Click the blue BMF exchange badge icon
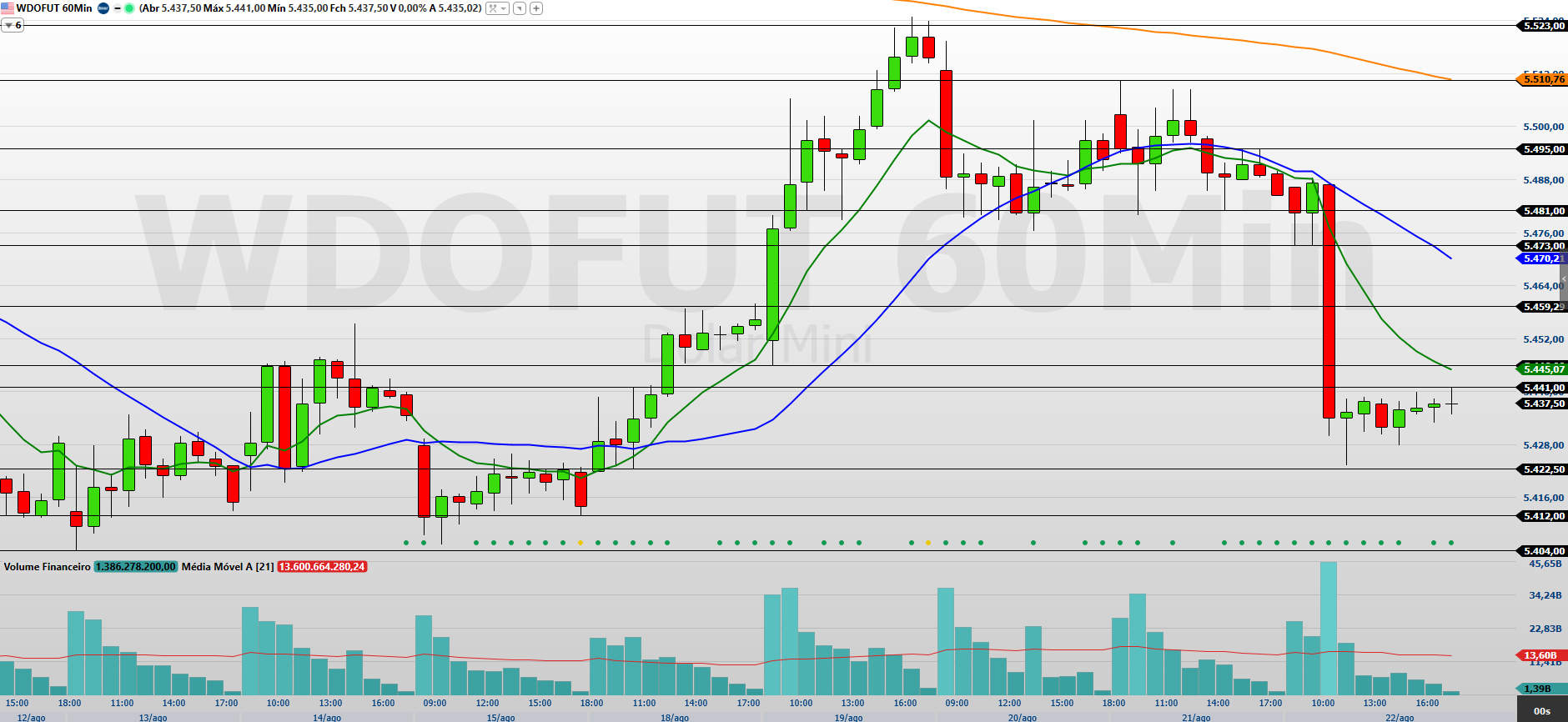The image size is (1568, 722). click(x=103, y=8)
